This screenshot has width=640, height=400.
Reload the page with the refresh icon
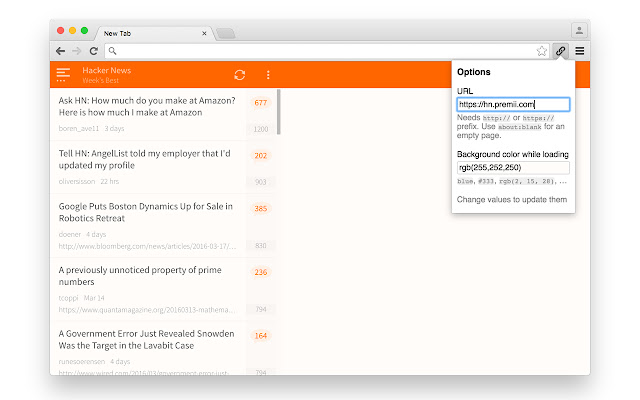(x=94, y=51)
